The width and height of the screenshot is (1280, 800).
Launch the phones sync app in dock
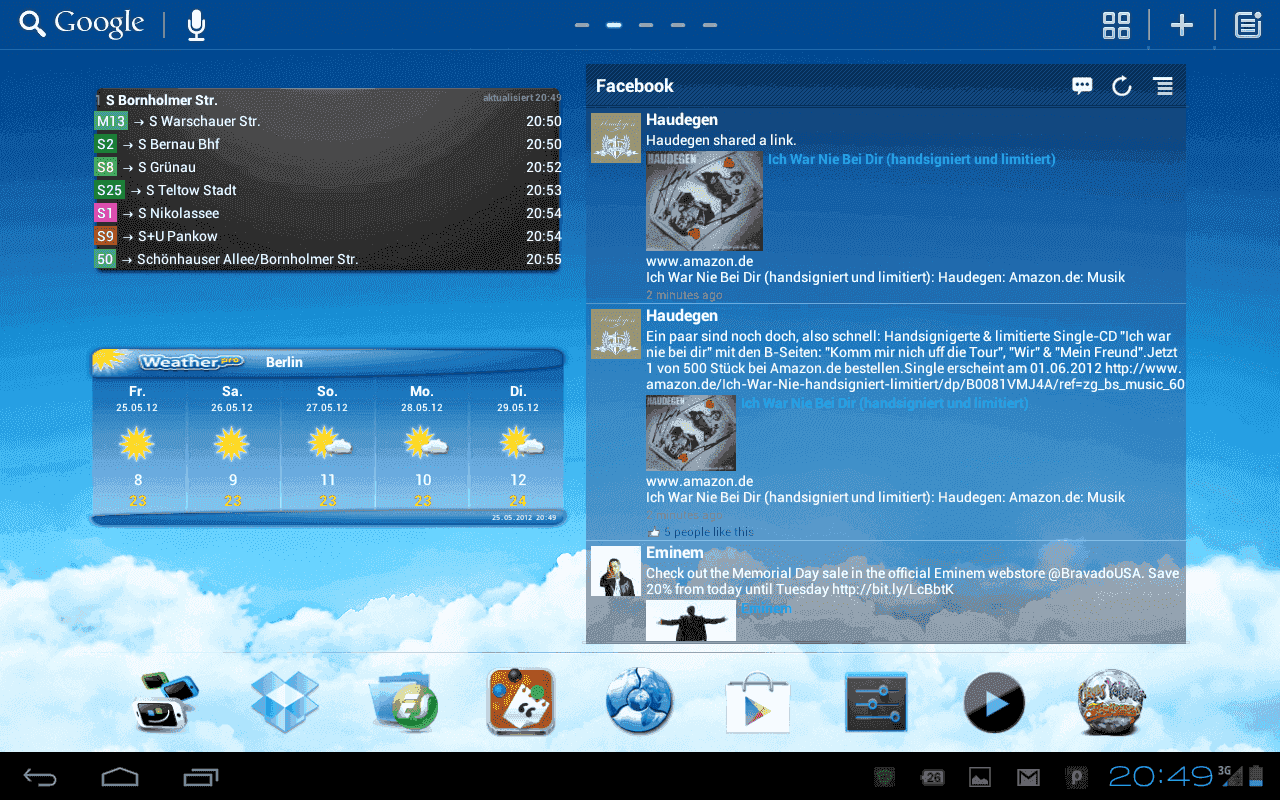pos(166,702)
